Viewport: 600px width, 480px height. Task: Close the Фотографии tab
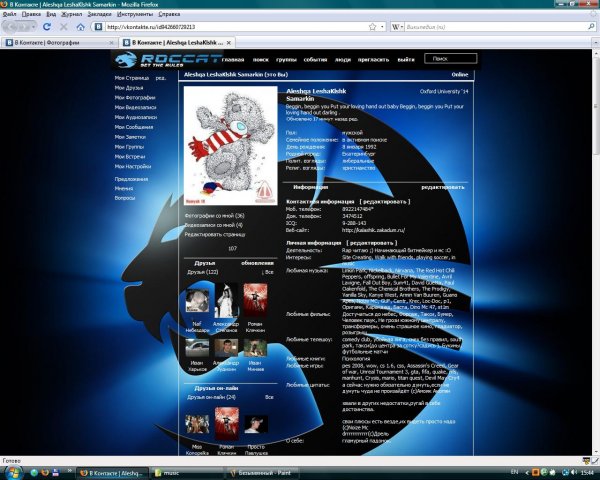click(x=111, y=43)
